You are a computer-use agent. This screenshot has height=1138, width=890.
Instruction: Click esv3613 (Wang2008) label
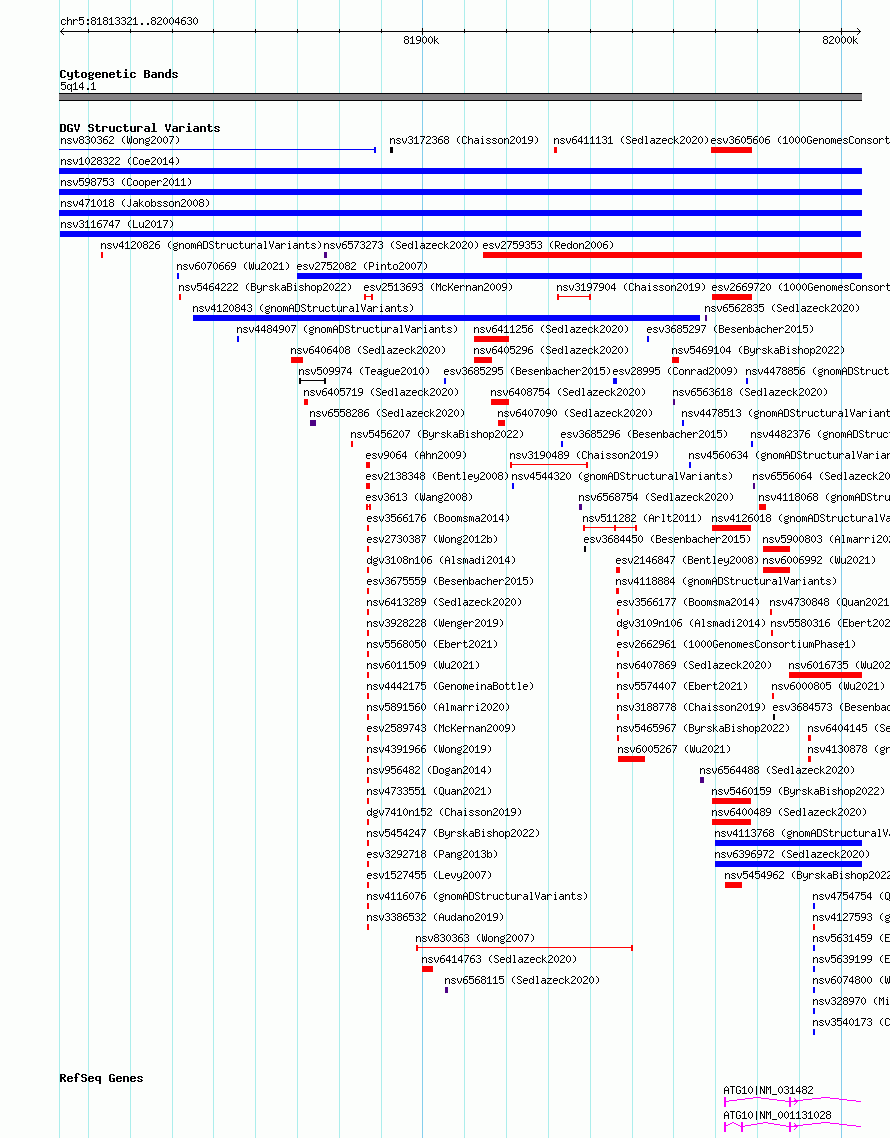pos(419,498)
